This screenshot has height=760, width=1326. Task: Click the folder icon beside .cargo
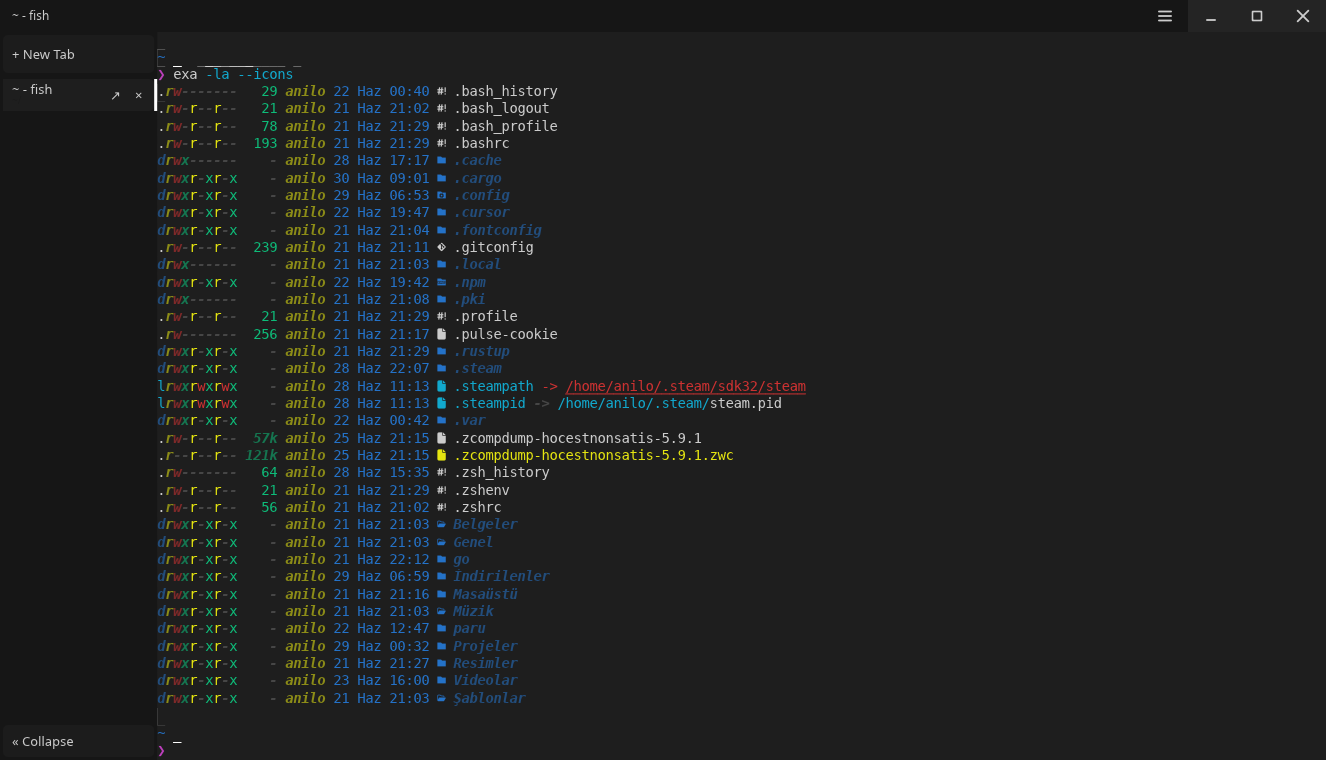[441, 178]
